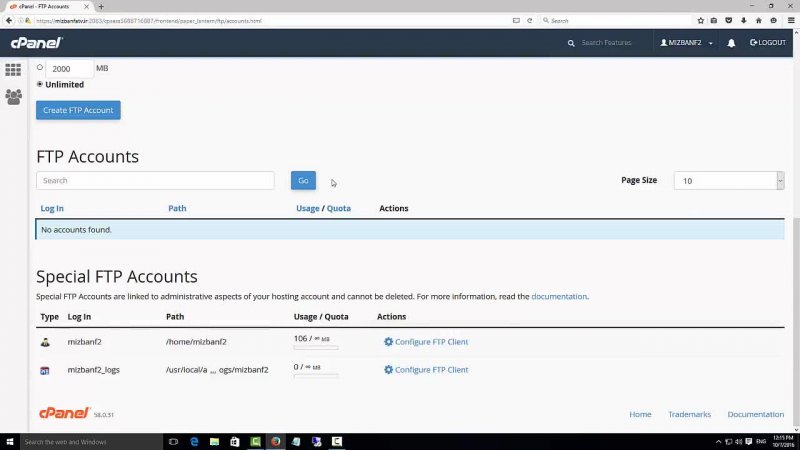Click gear icon for mizbanf2_logs Configure FTP Client
This screenshot has height=450, width=800.
388,370
